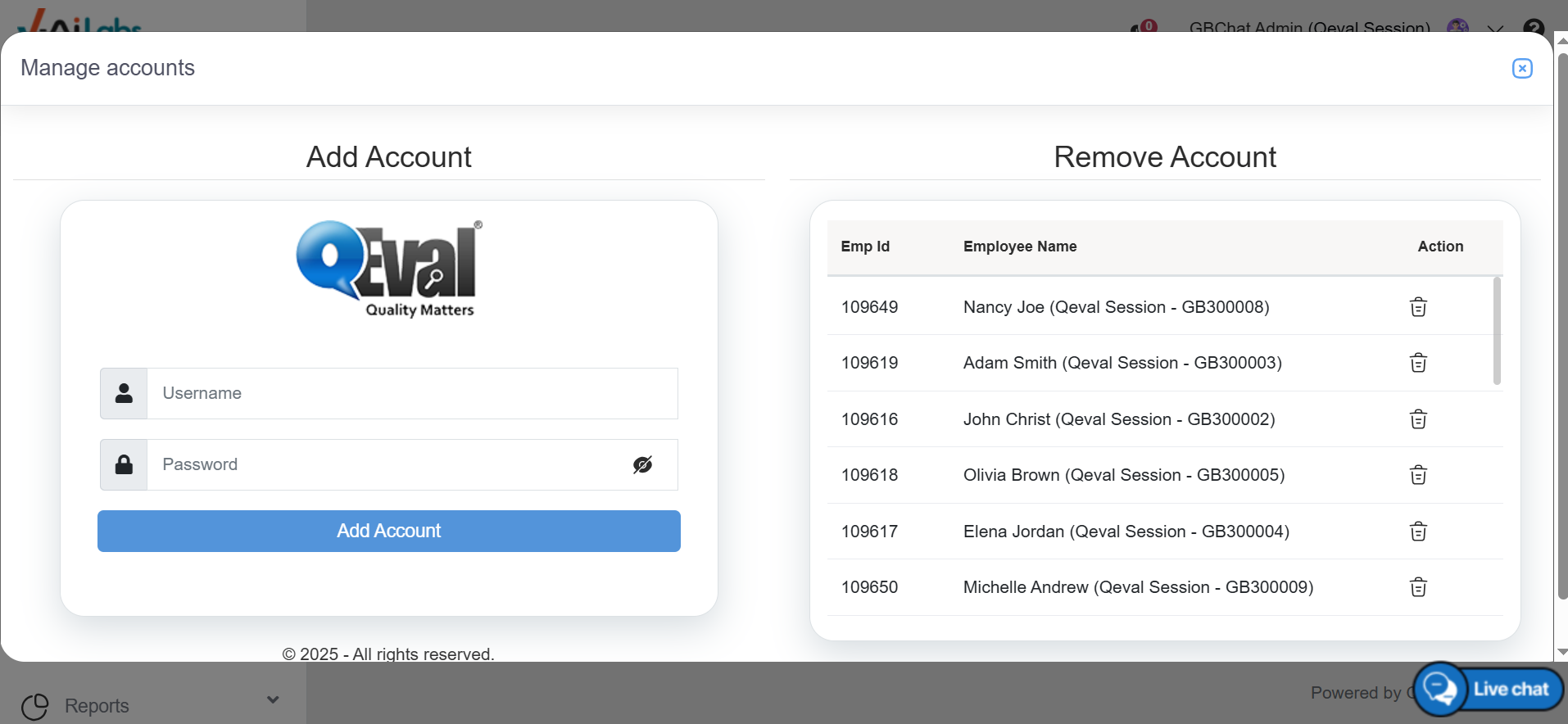Image resolution: width=1568 pixels, height=724 pixels.
Task: Click the Reports pie chart icon
Action: pyautogui.click(x=35, y=707)
